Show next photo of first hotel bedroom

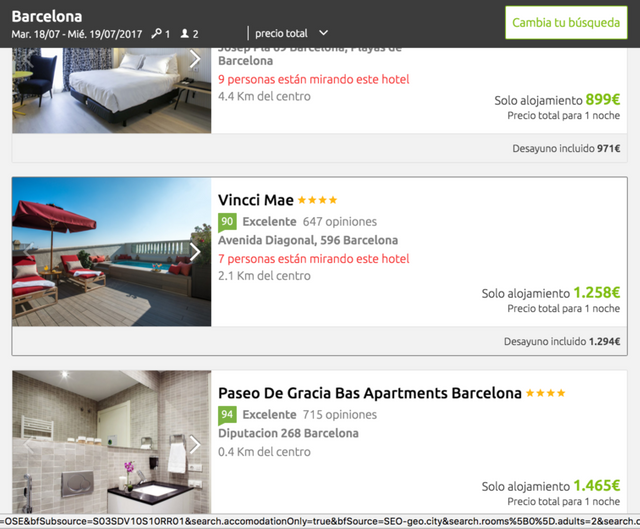(x=195, y=59)
